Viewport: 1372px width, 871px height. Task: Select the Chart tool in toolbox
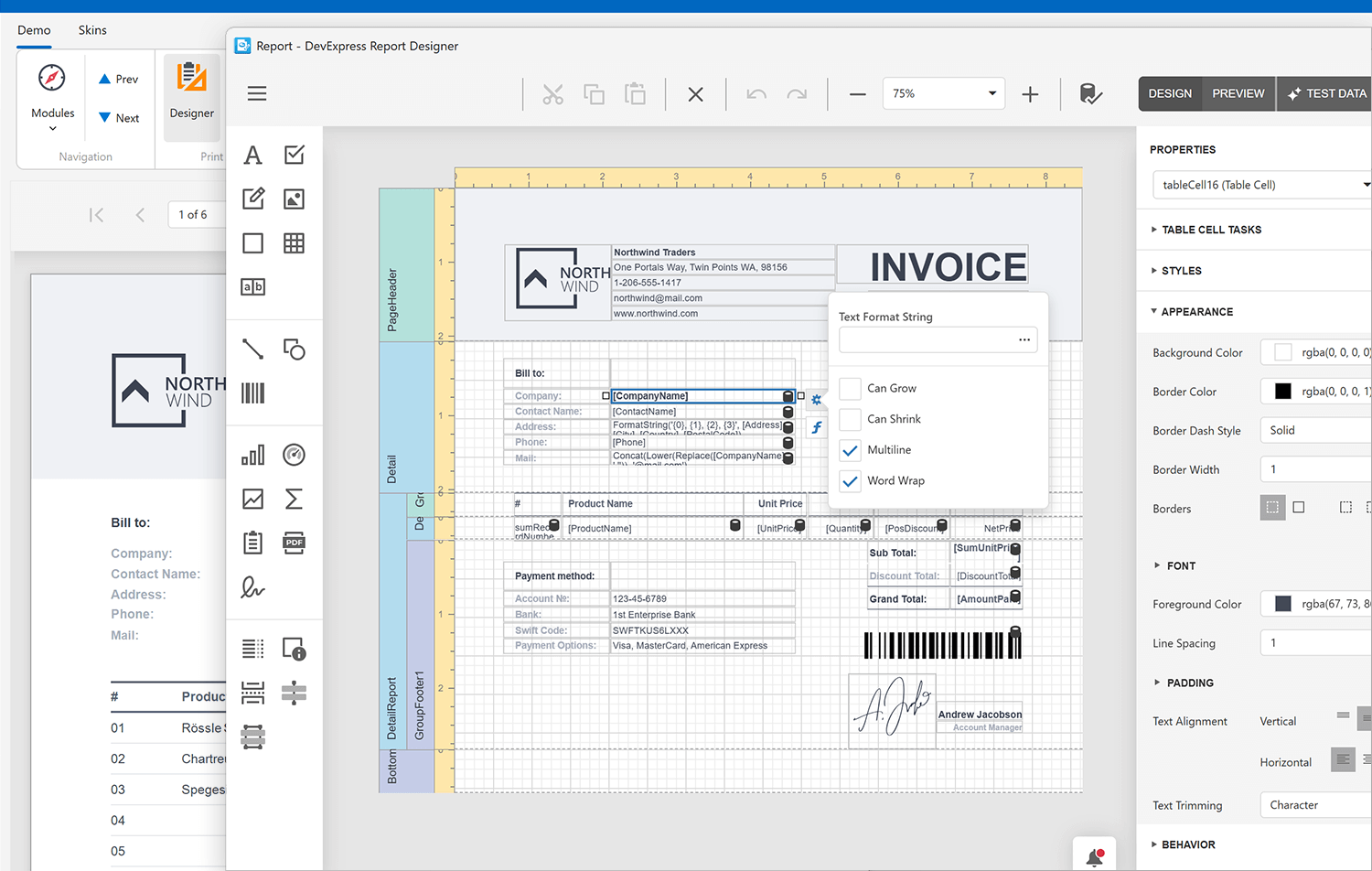coord(253,455)
